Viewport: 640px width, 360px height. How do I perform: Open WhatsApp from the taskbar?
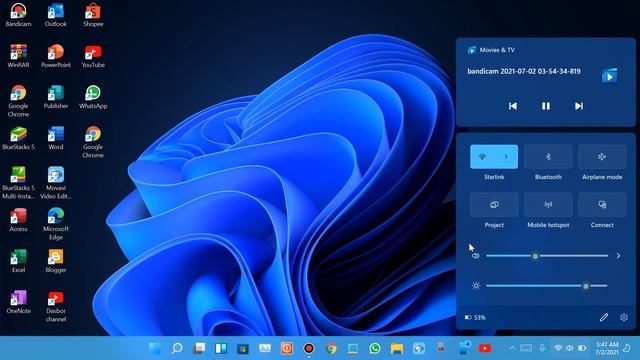[375, 348]
